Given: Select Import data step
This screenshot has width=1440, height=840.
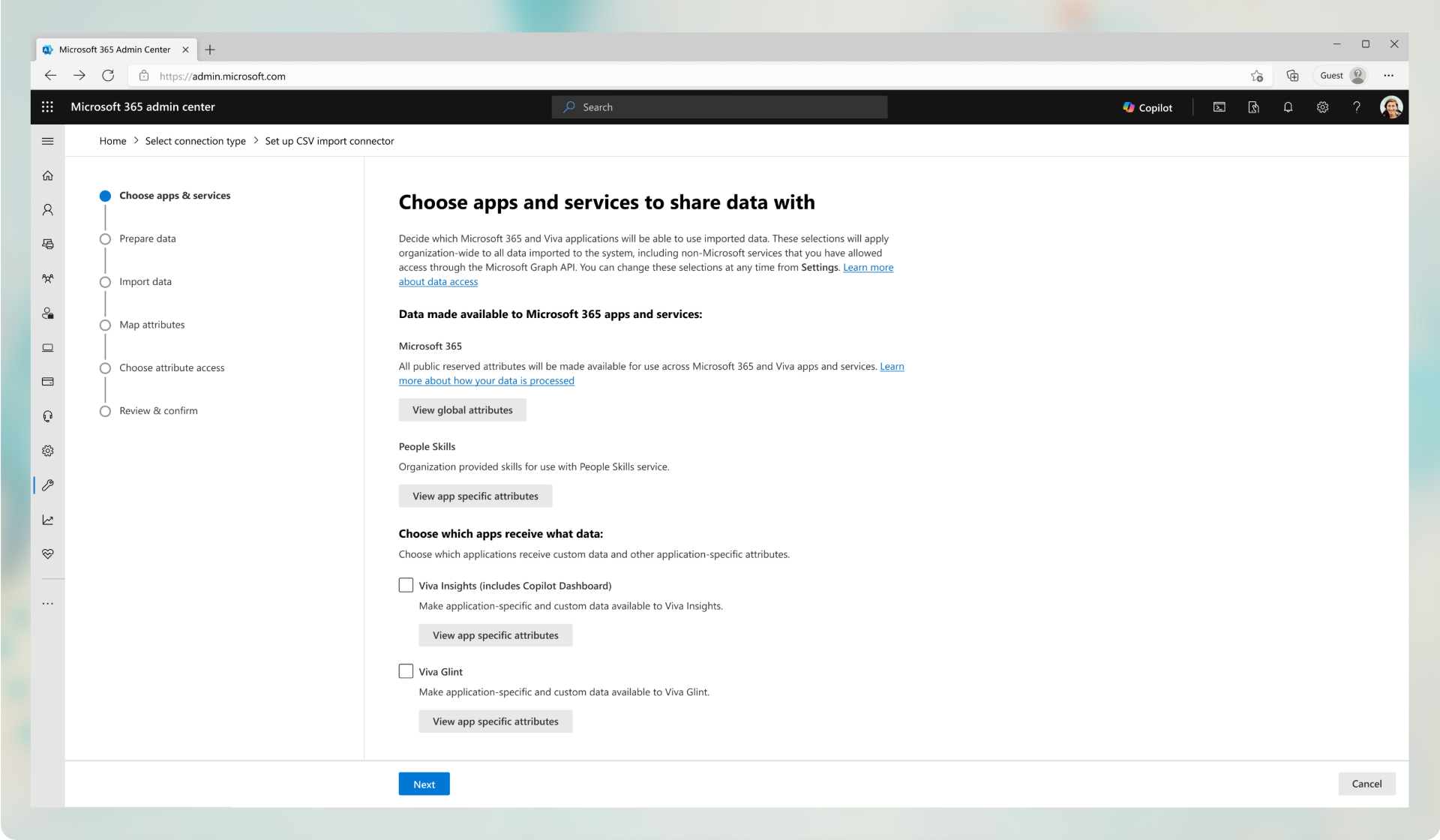Looking at the screenshot, I should tap(136, 282).
